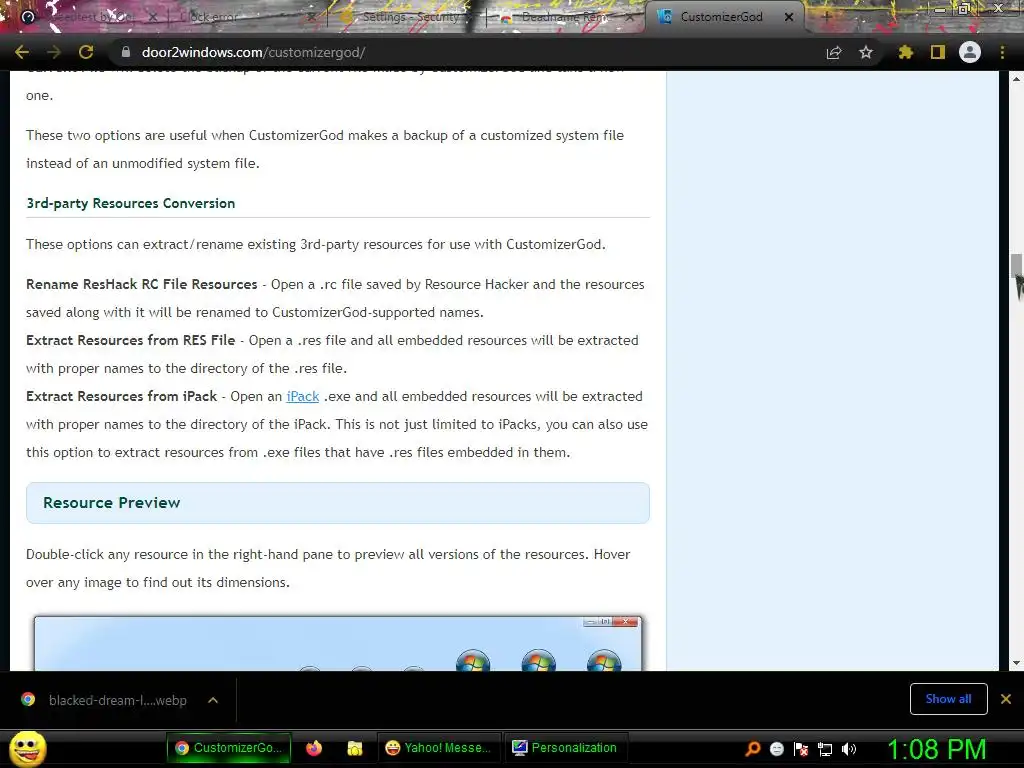Click the page vertical scrollbar thumb

pos(1016,266)
